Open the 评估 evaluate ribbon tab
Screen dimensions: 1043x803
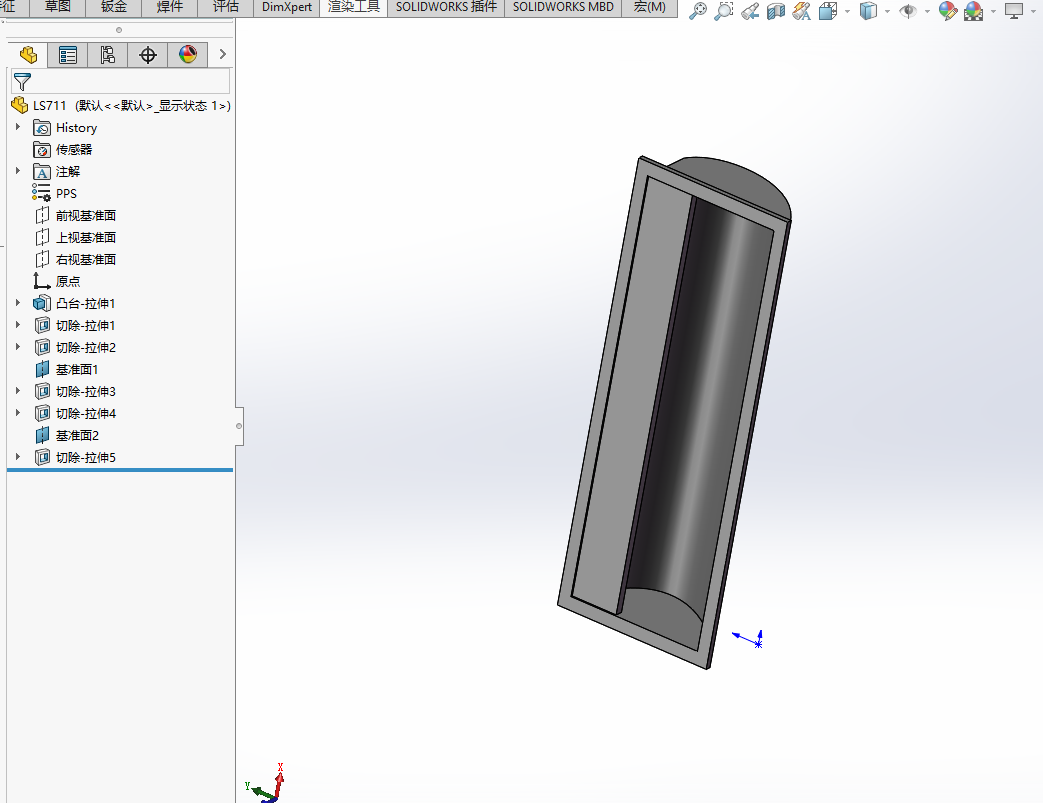point(225,7)
